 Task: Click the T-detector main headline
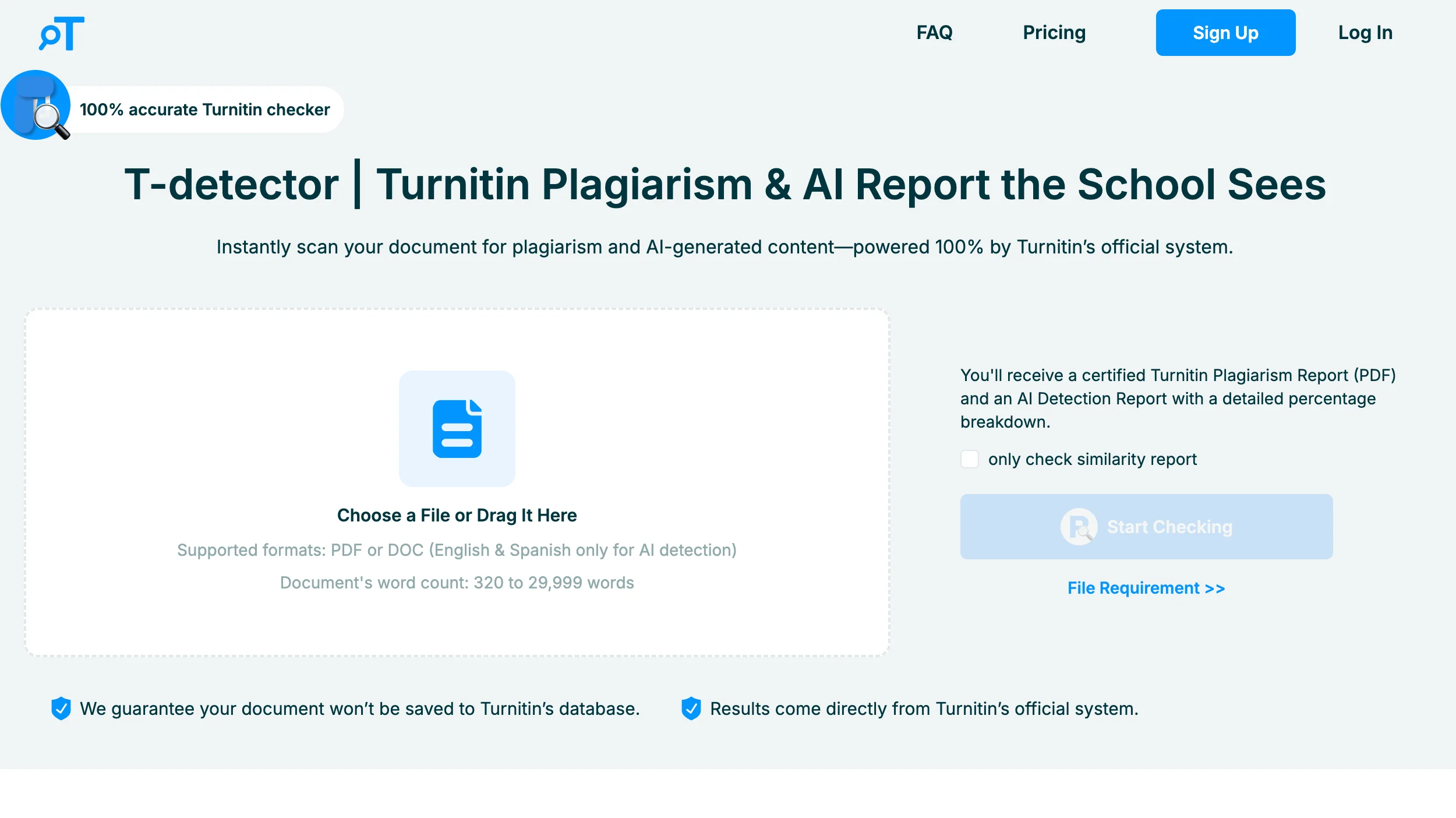tap(725, 185)
